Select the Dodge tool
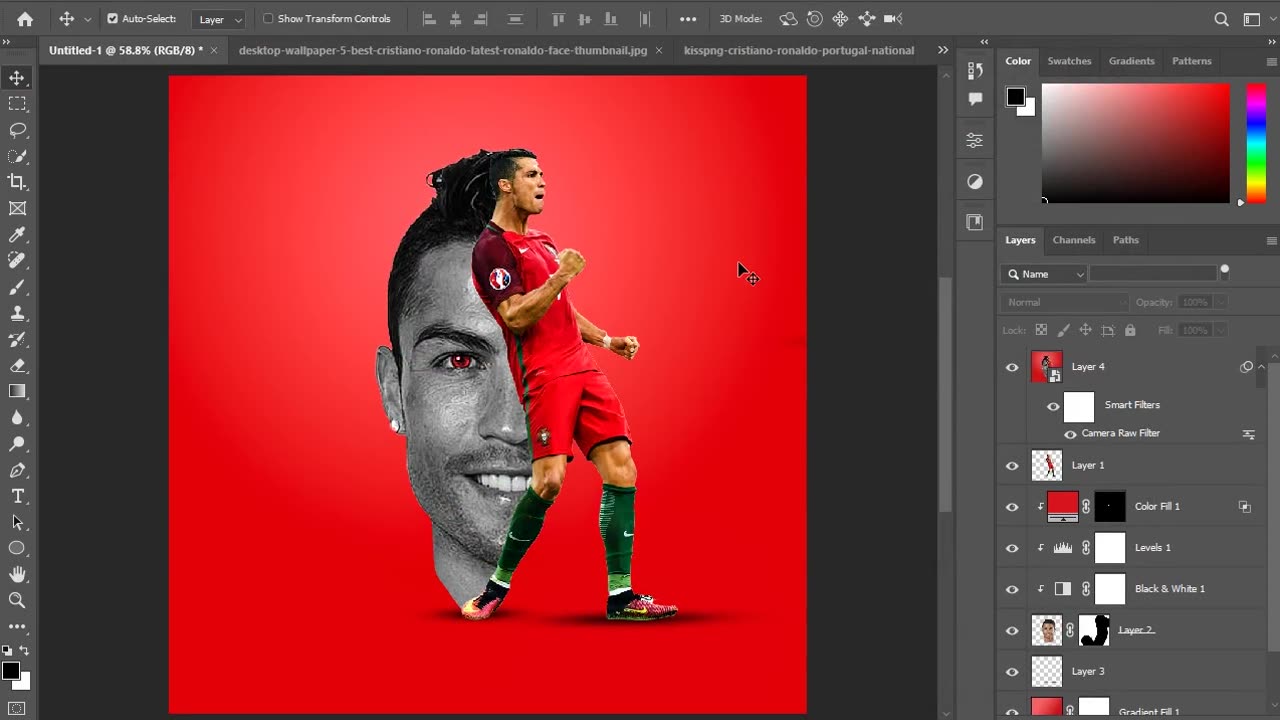This screenshot has height=720, width=1280. (17, 444)
